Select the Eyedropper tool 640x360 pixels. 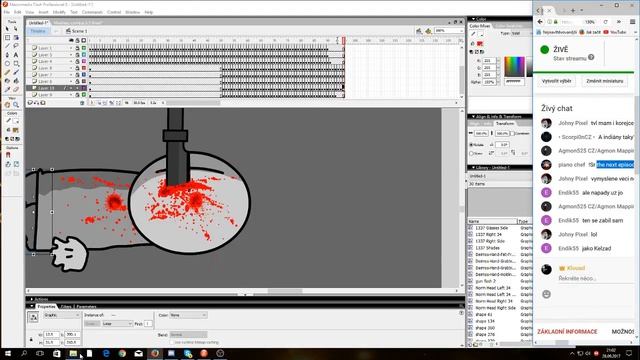pos(7,89)
